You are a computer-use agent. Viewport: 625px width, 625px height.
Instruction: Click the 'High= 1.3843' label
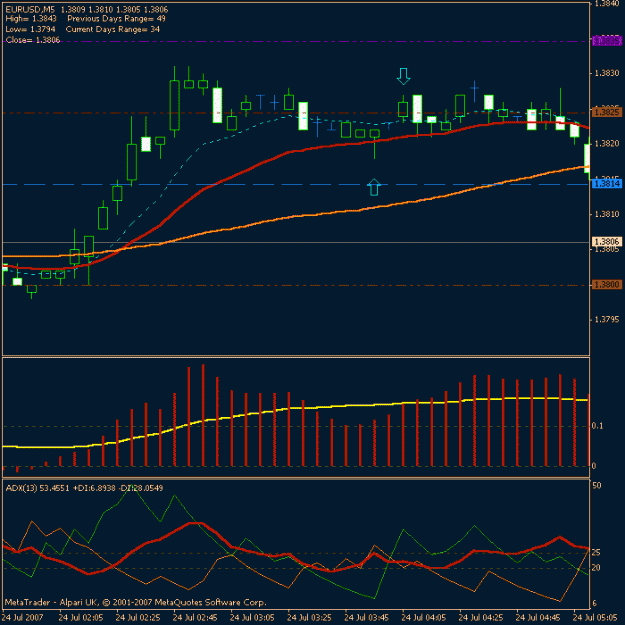click(x=31, y=19)
